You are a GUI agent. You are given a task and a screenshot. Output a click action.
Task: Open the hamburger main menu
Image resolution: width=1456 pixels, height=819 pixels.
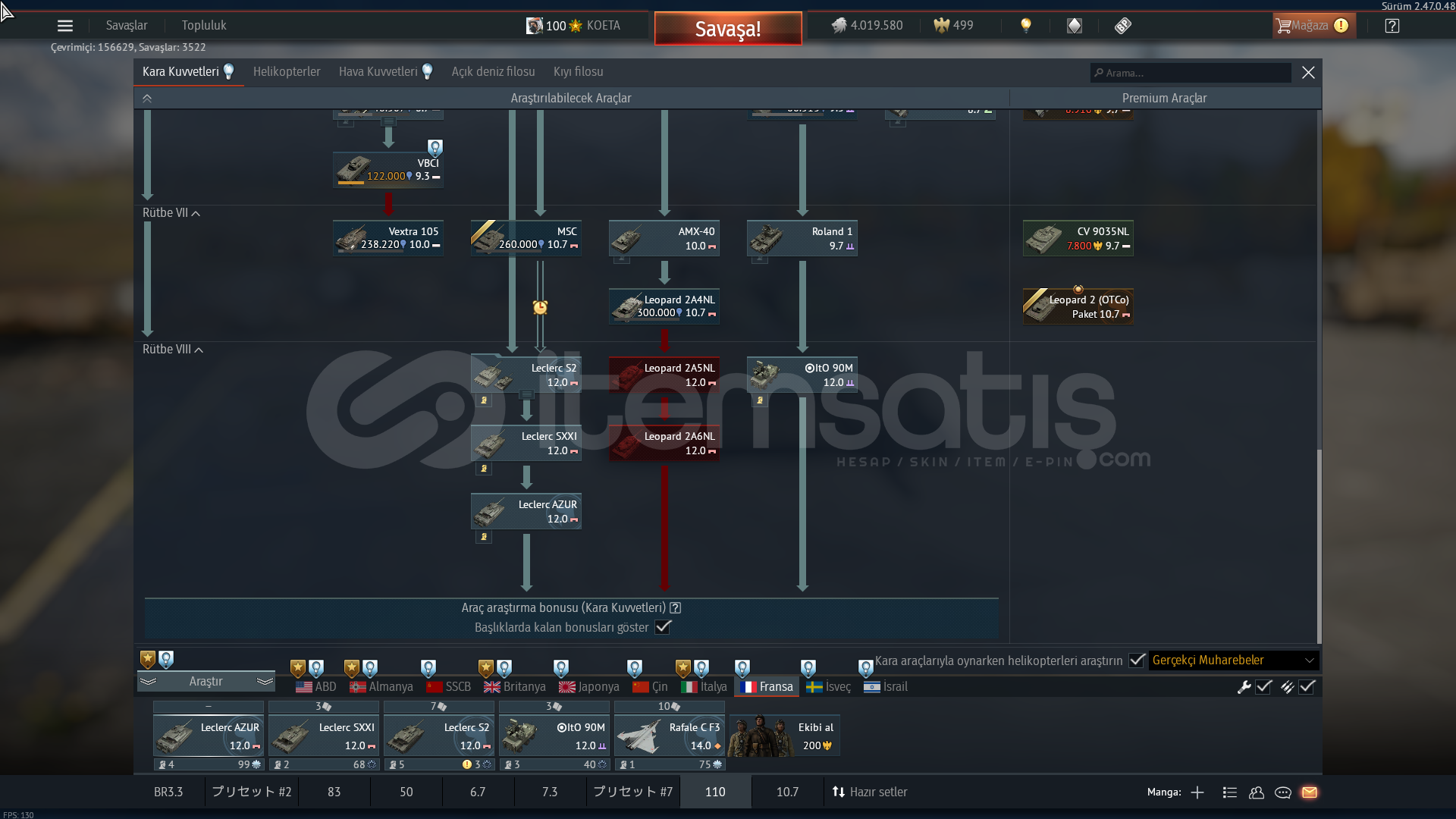click(65, 26)
